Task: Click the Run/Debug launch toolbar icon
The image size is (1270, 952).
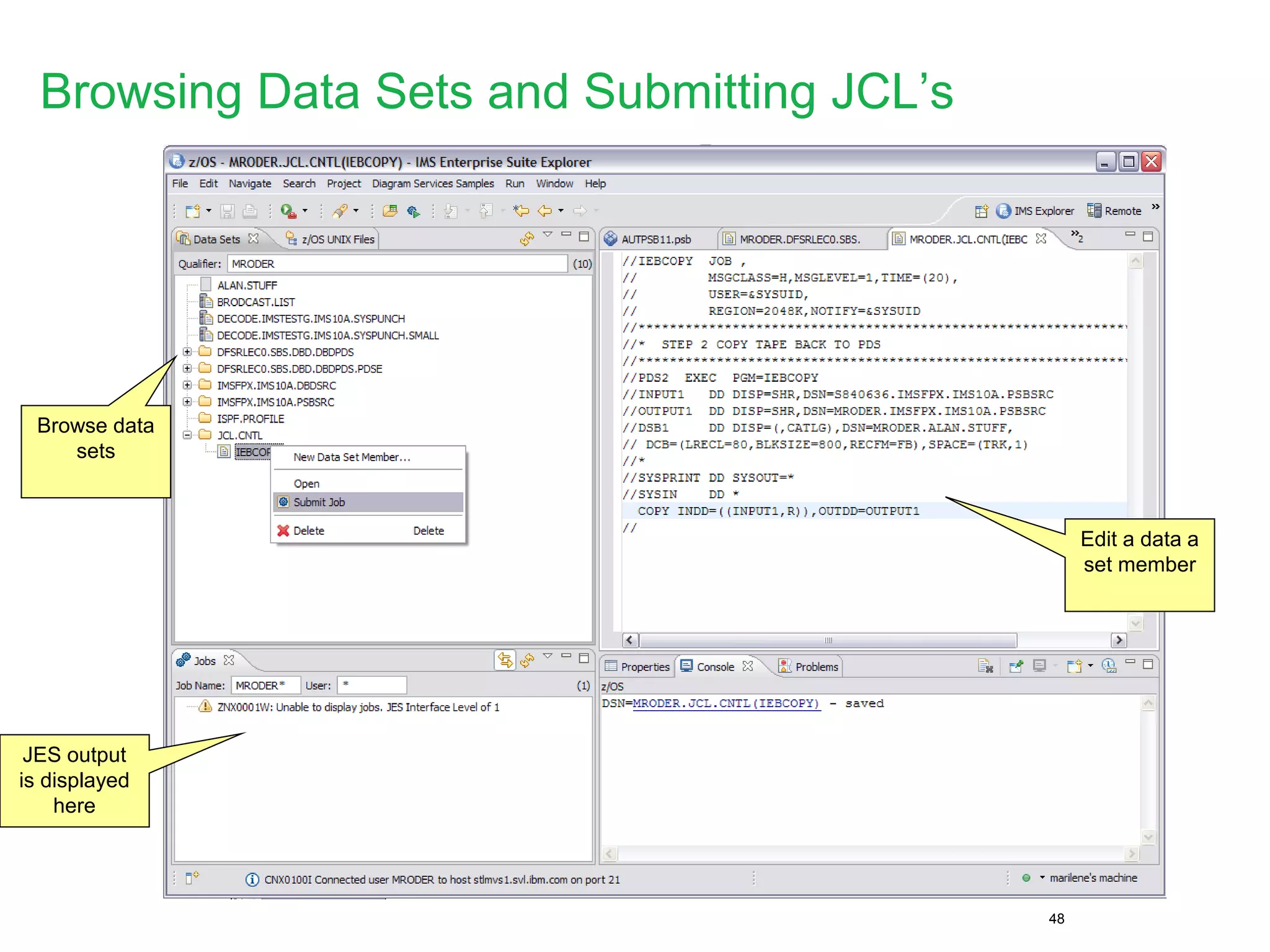Action: pos(288,211)
